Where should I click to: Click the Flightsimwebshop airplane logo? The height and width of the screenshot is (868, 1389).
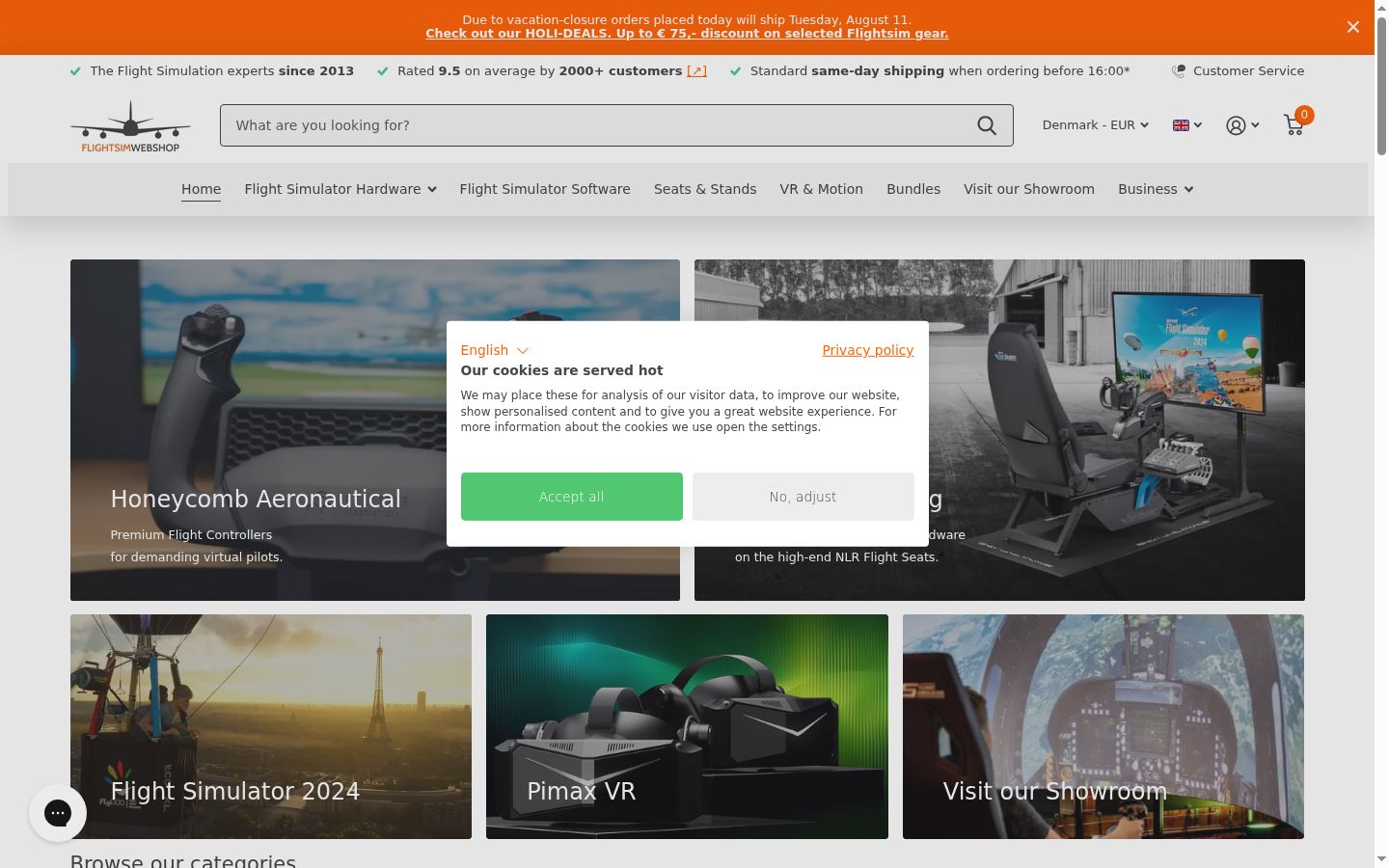(130, 126)
